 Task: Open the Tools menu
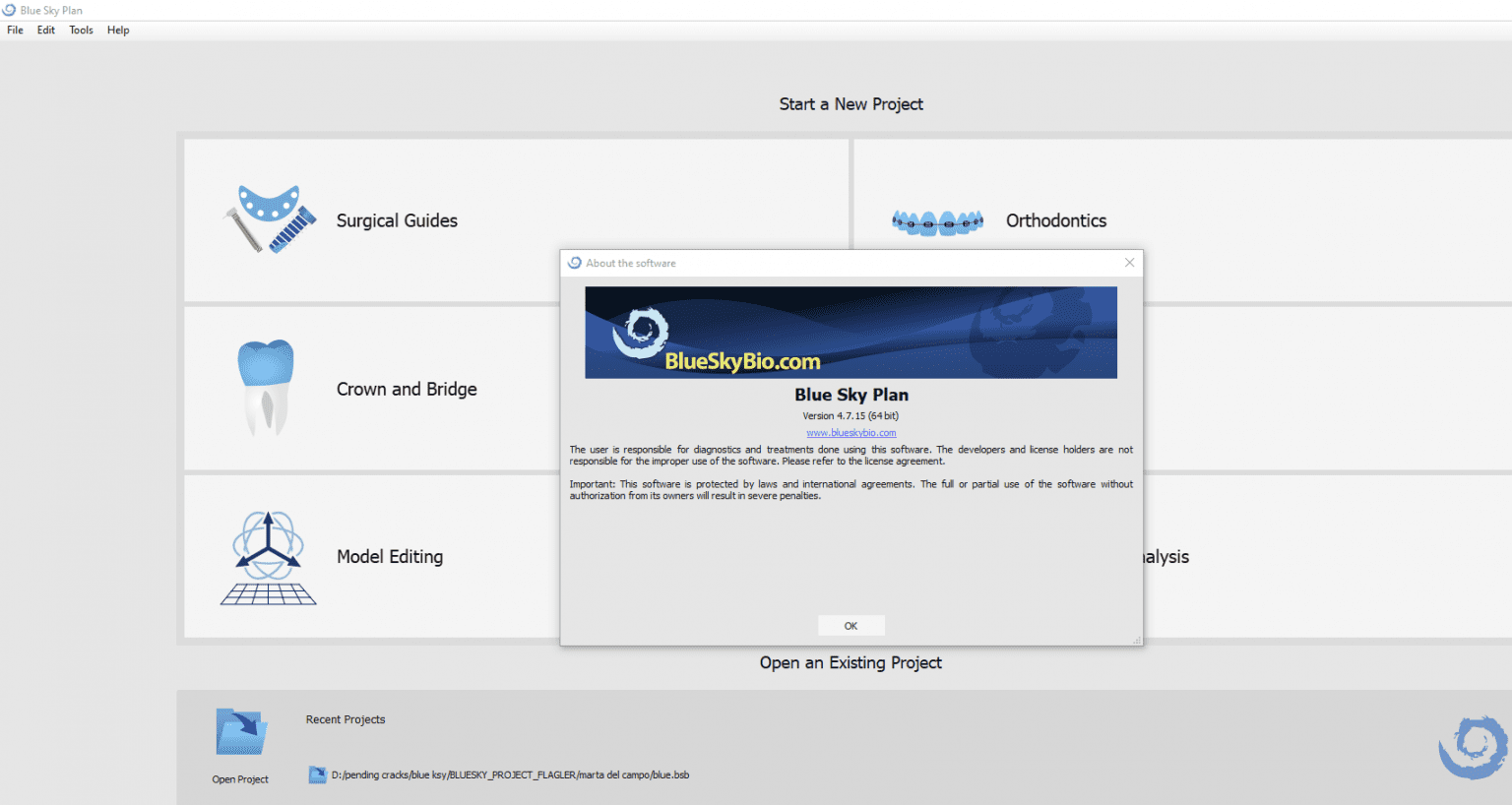(x=81, y=30)
